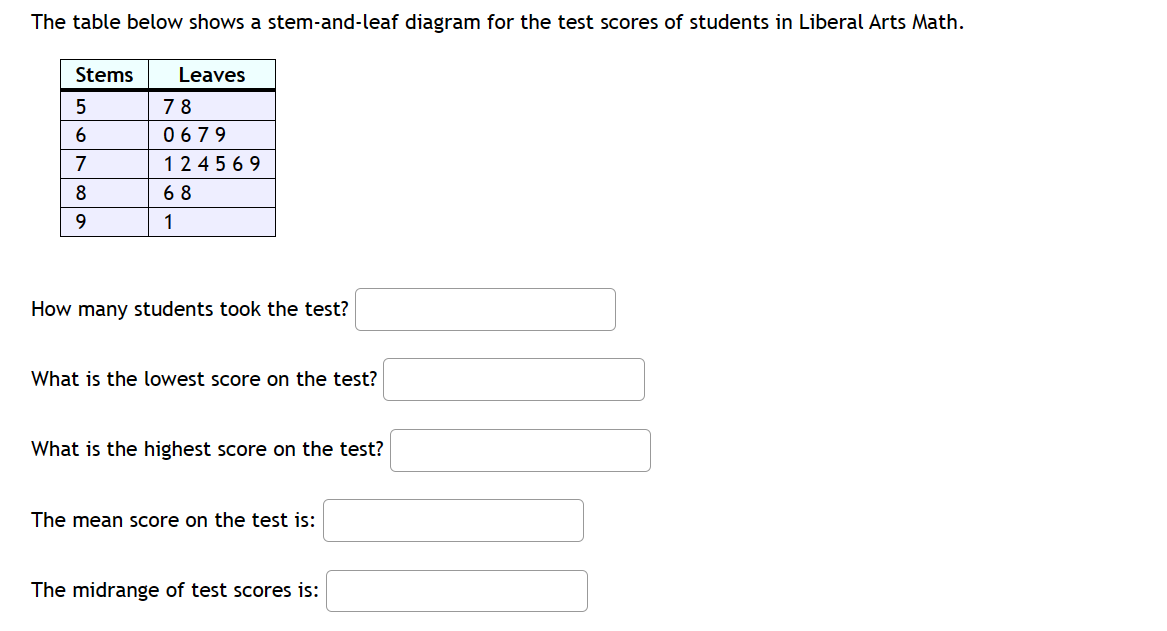1167x631 pixels.
Task: Select the Leaves column header
Action: click(x=211, y=74)
